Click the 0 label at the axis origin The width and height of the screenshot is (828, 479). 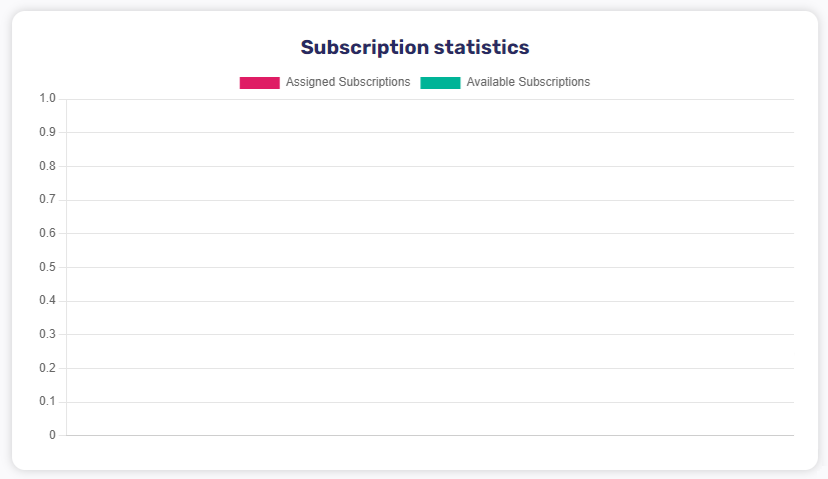(52, 435)
